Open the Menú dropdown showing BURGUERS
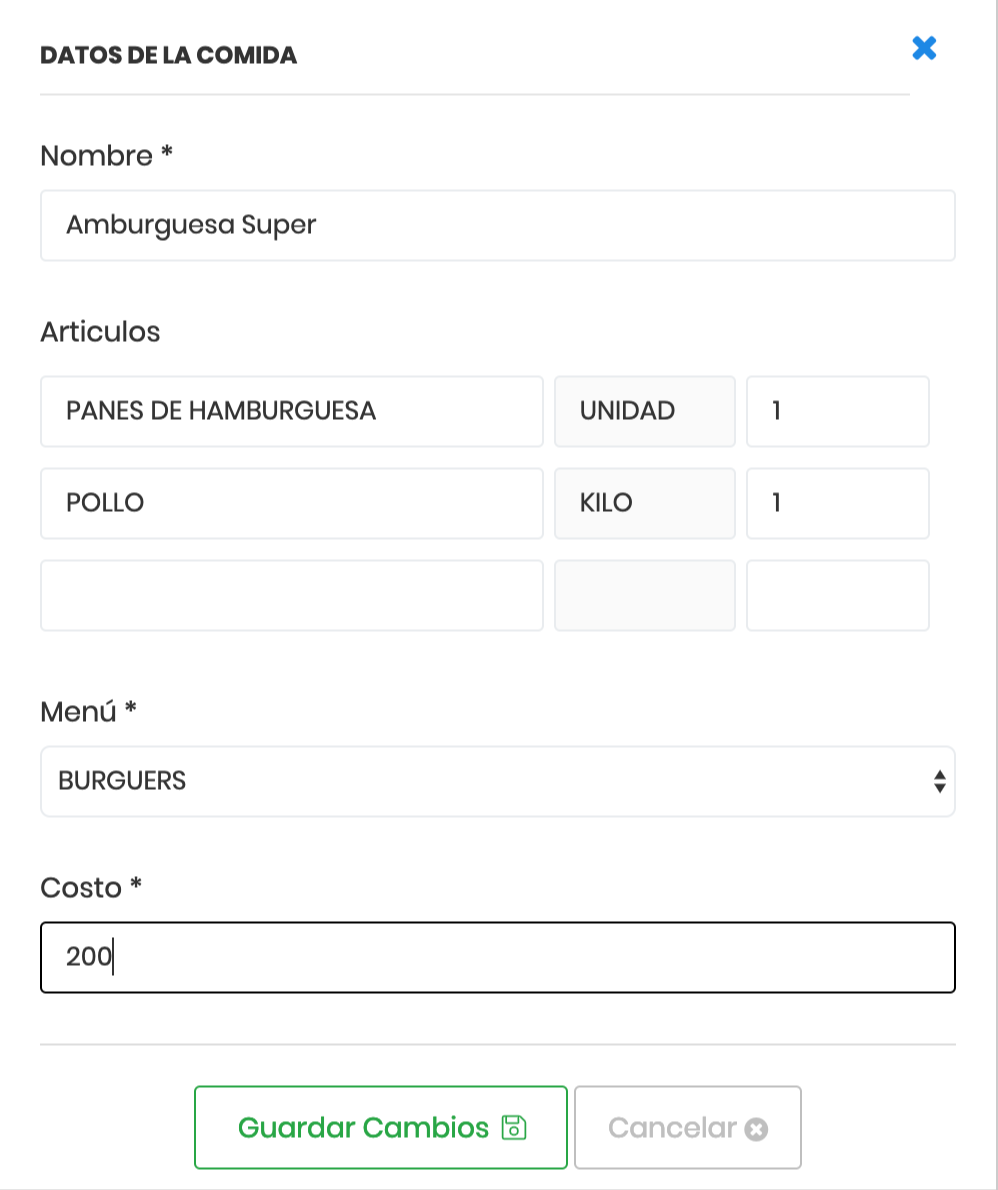 498,781
